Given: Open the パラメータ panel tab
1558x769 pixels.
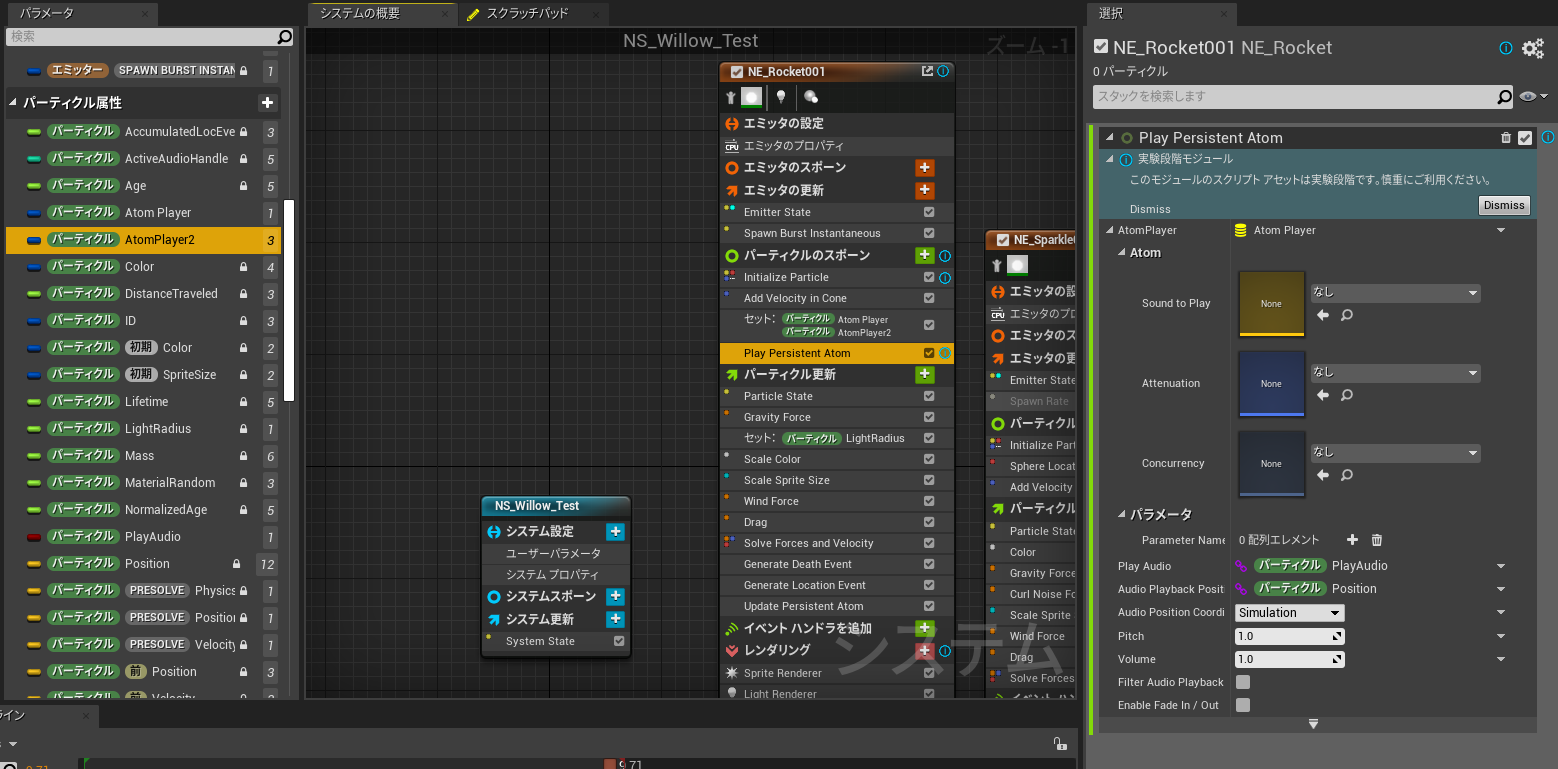Looking at the screenshot, I should coord(47,13).
